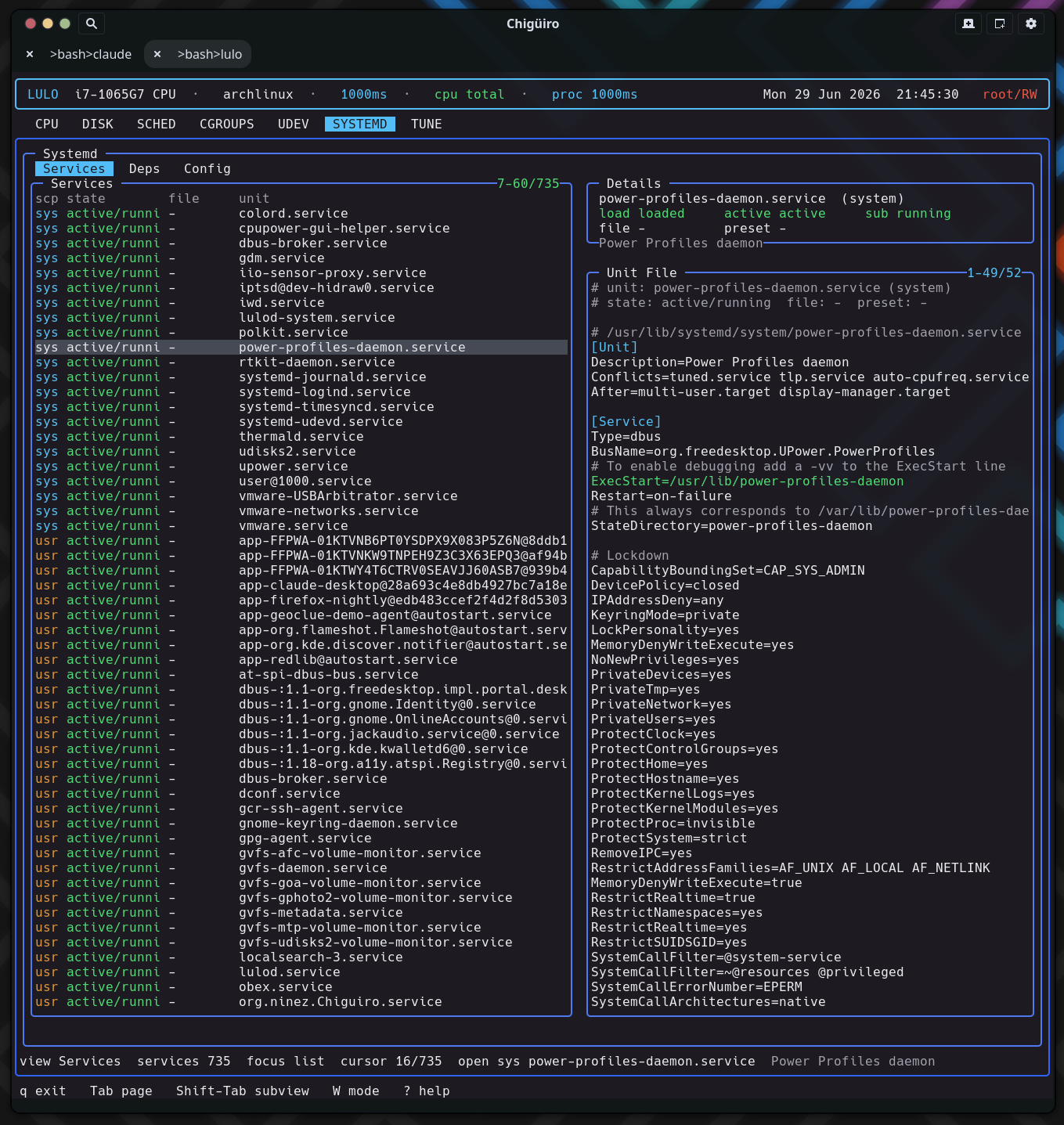Open the search icon in the title bar

(92, 23)
